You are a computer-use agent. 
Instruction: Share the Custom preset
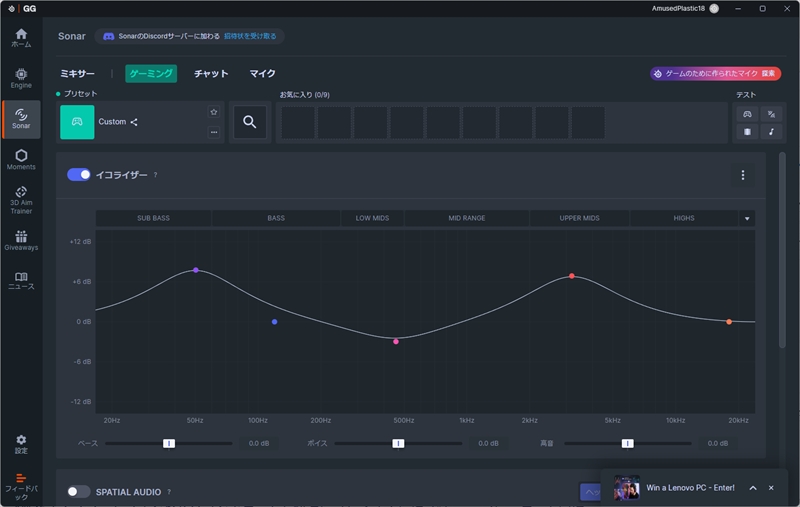tap(134, 122)
